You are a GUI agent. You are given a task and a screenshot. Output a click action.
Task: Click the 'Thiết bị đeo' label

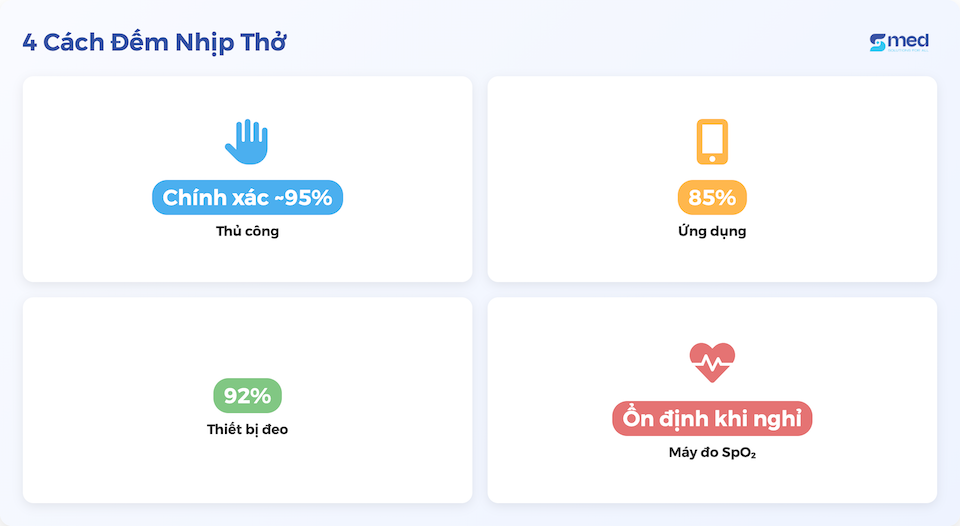coord(247,429)
